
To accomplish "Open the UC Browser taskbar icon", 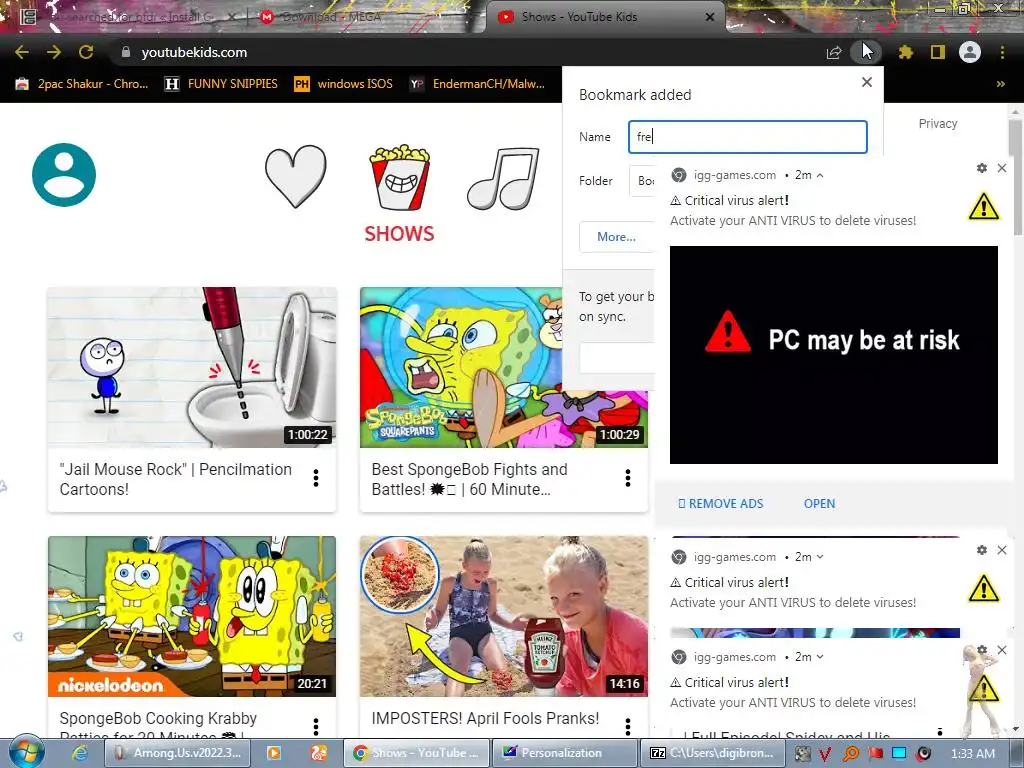I will [x=319, y=753].
